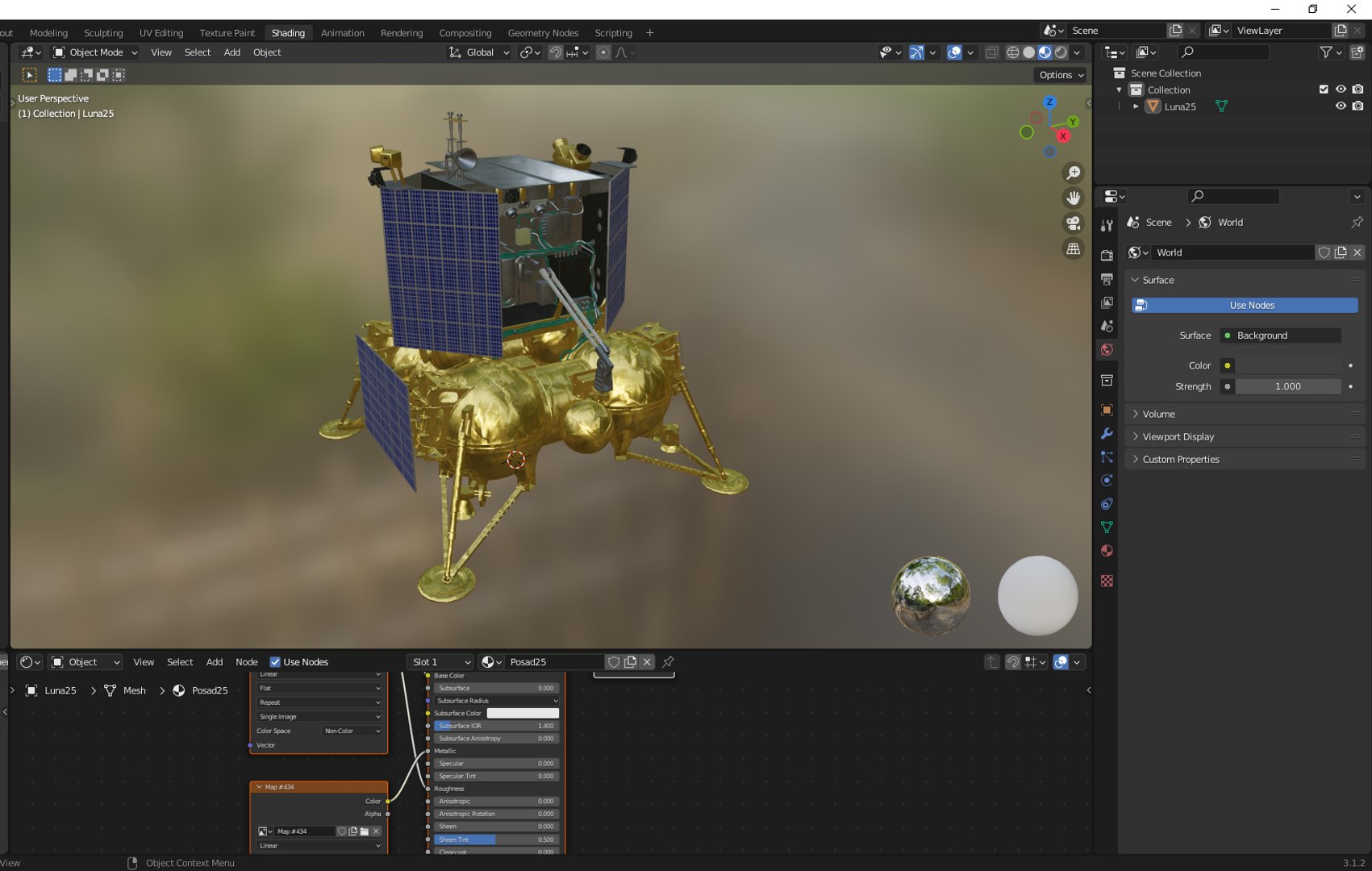Open the viewport Options dropdown
This screenshot has width=1372, height=871.
click(x=1061, y=75)
